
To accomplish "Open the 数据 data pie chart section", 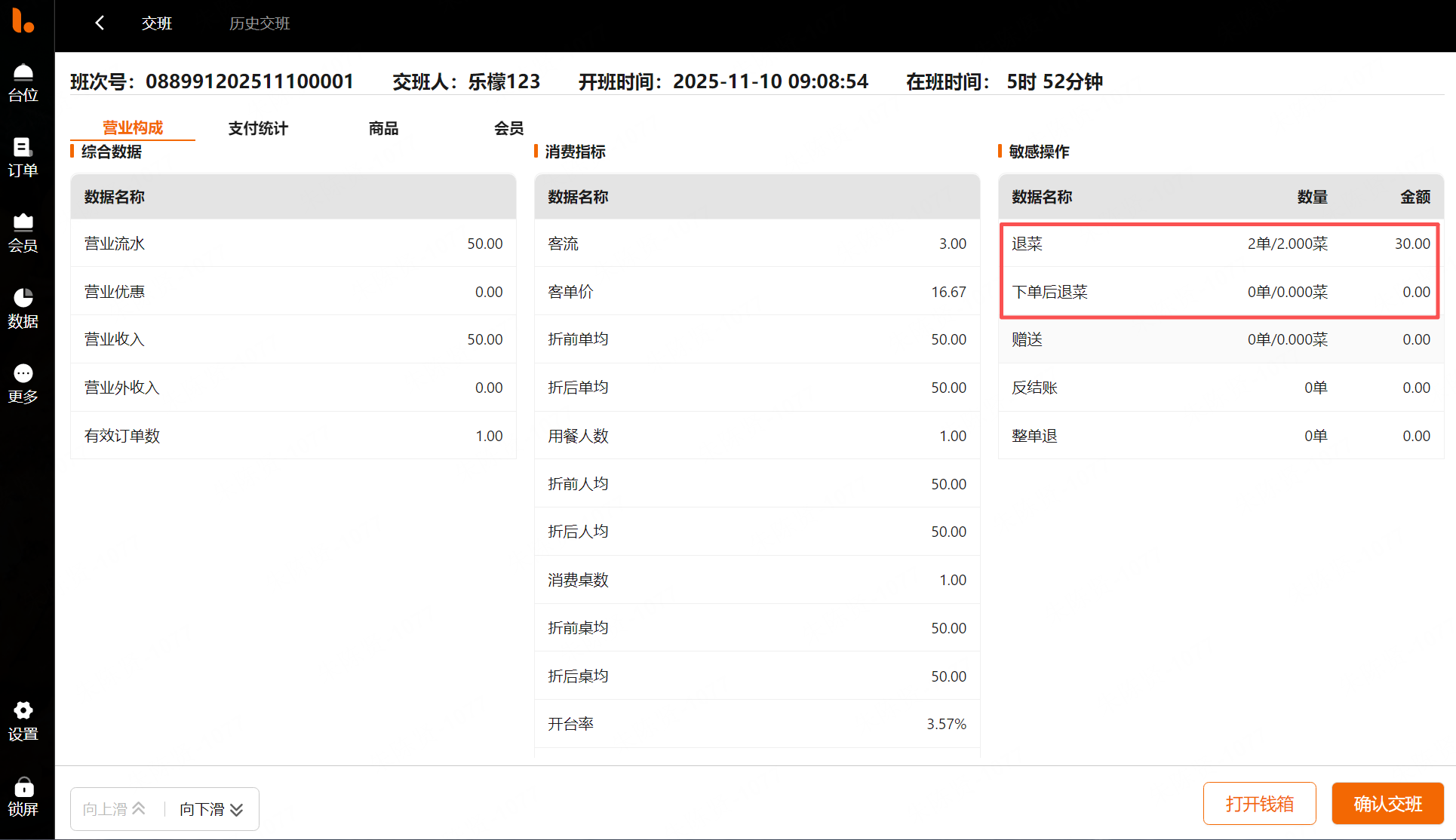I will [x=23, y=308].
